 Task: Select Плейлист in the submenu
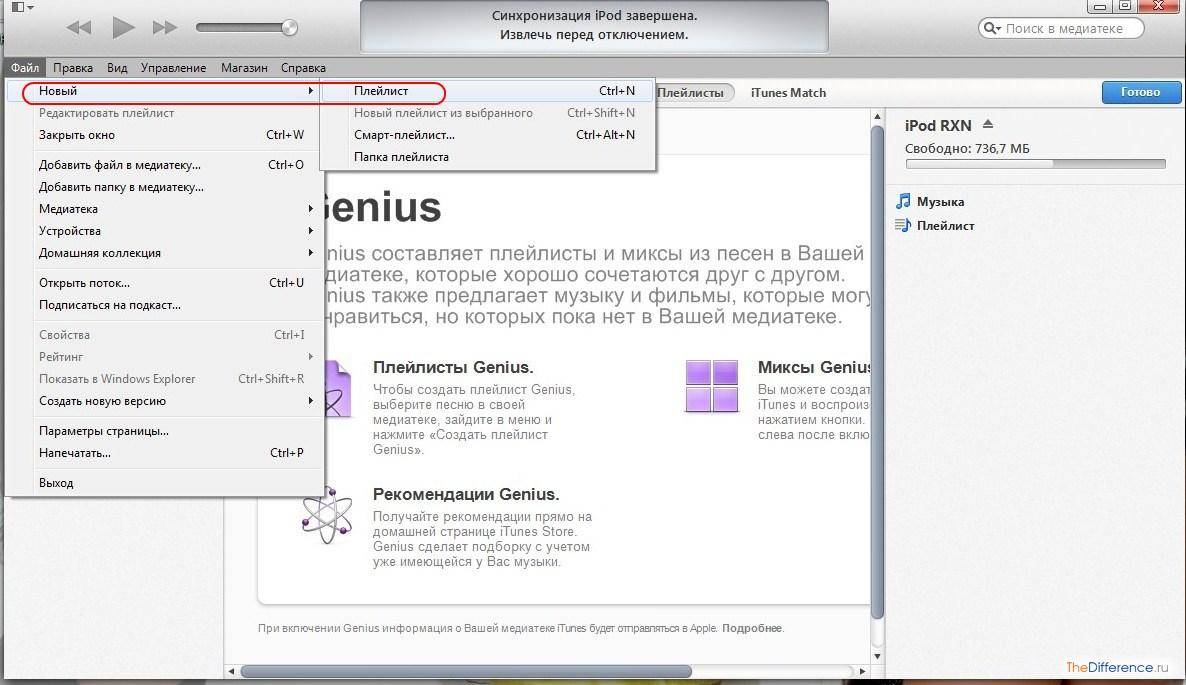488,91
